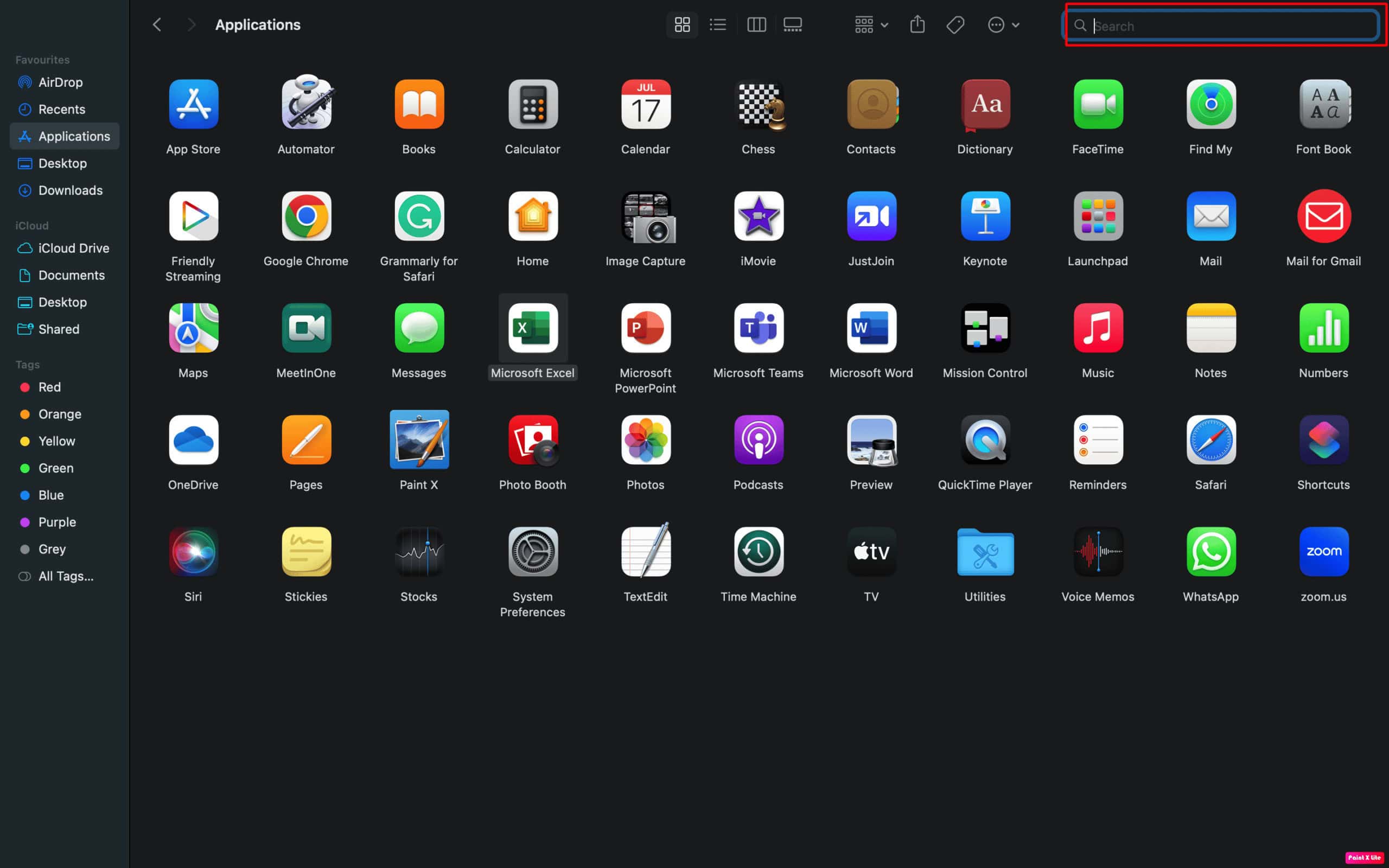Select the Utilities folder

click(985, 552)
